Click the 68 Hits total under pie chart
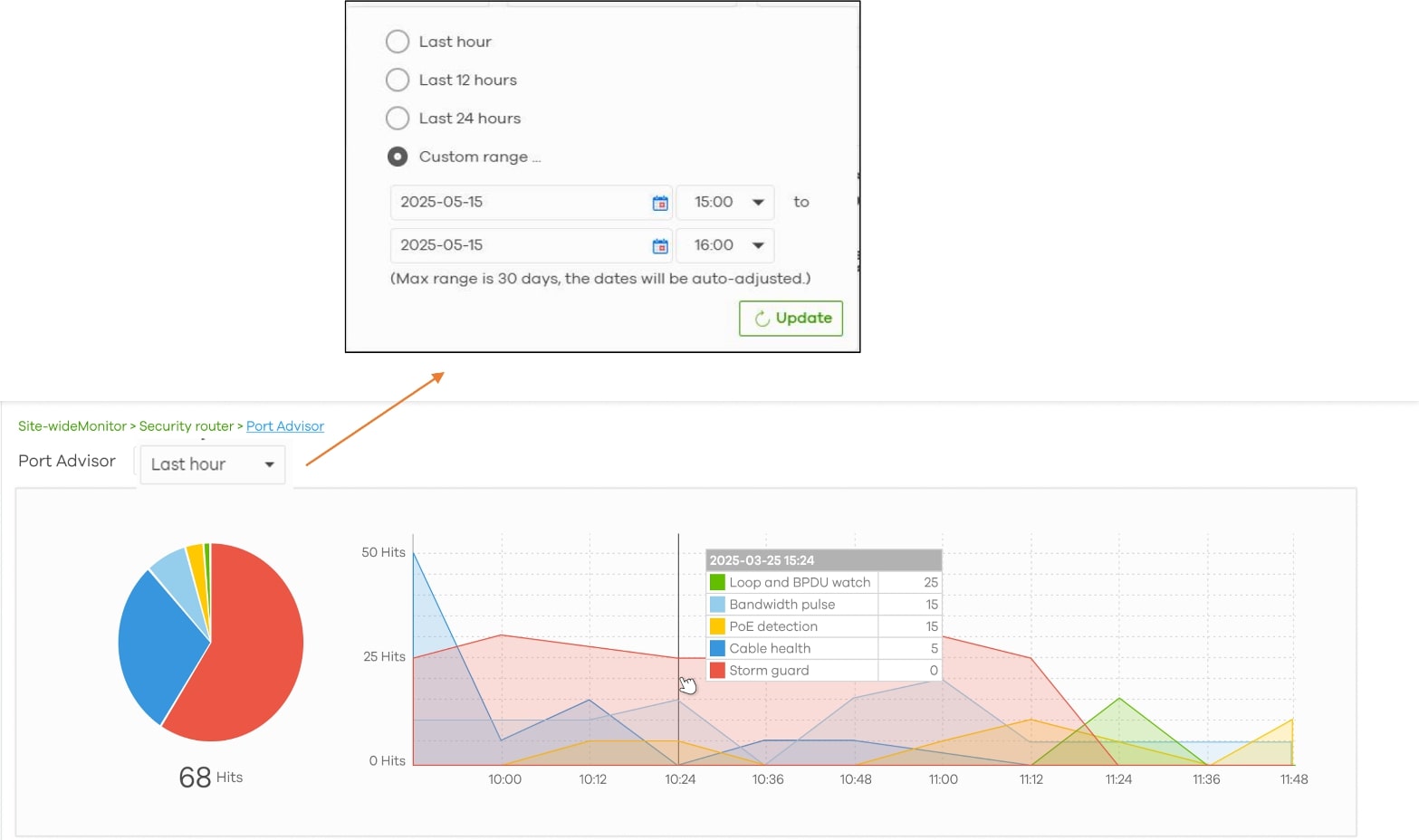 pos(211,778)
